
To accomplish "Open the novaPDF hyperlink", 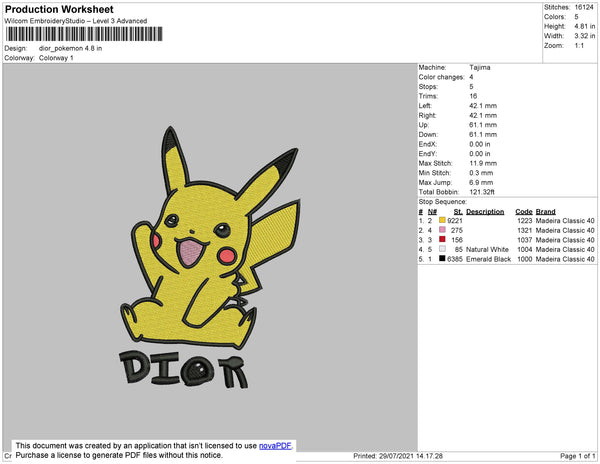I will tap(275, 446).
